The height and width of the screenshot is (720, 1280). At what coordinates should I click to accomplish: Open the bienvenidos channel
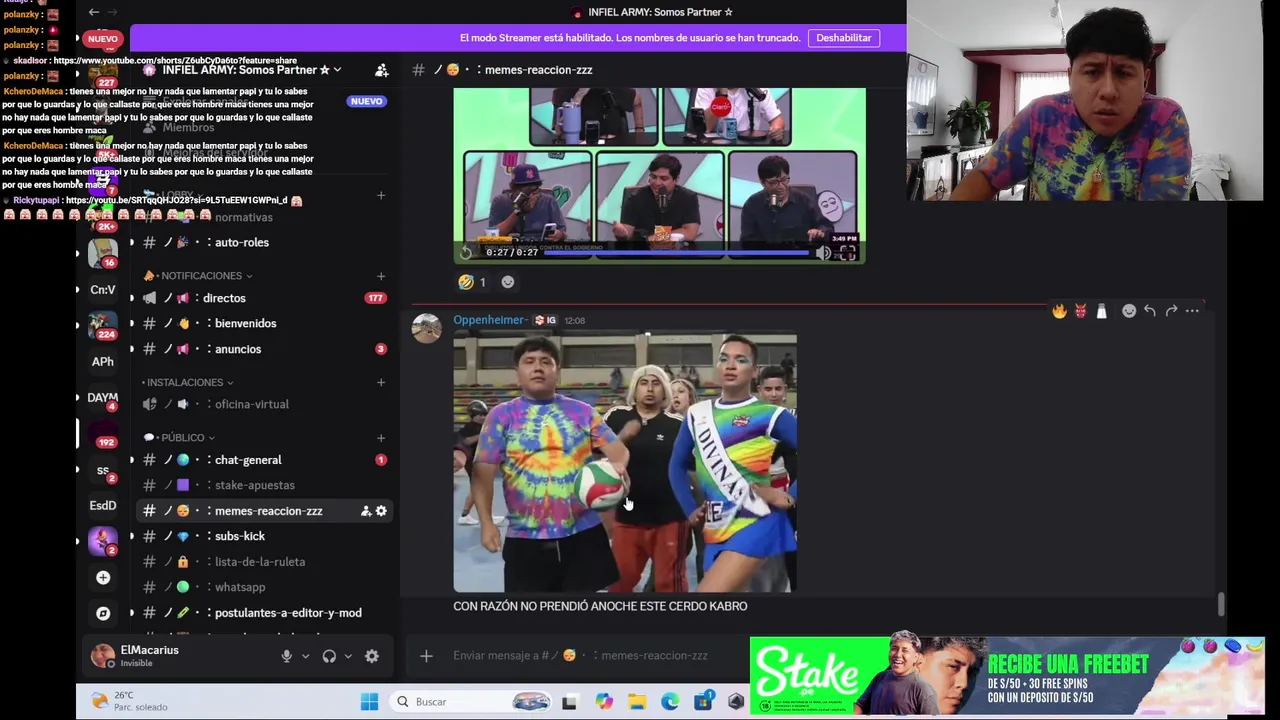[263, 323]
